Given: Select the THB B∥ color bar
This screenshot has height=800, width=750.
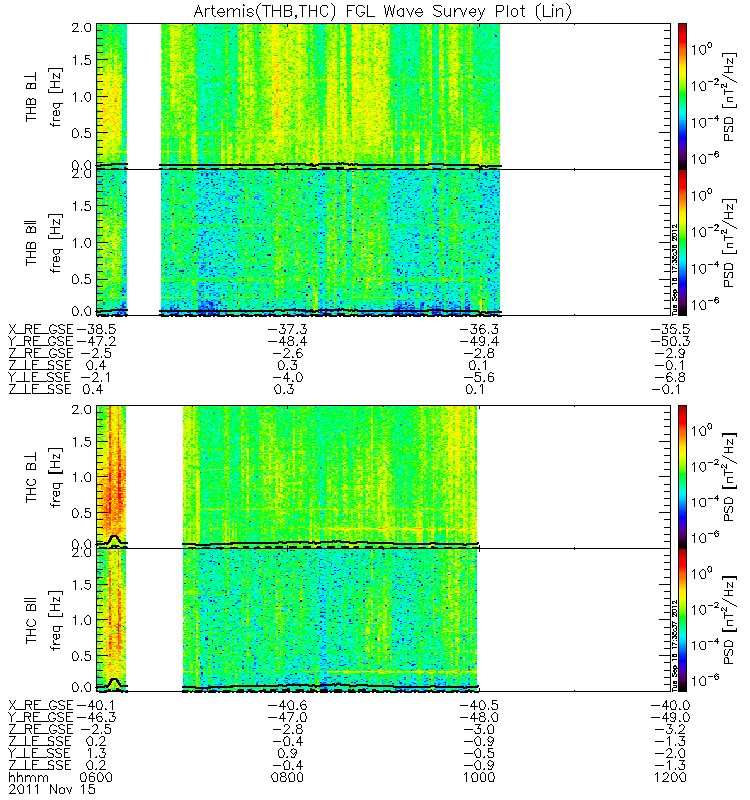Looking at the screenshot, I should pyautogui.click(x=682, y=242).
